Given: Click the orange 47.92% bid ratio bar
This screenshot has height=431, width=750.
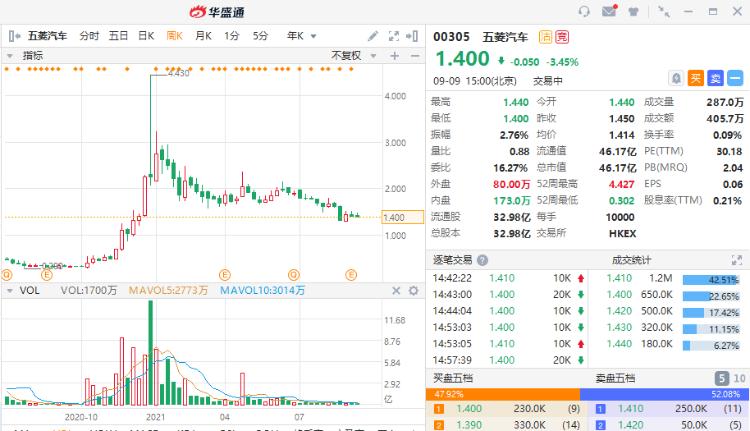Looking at the screenshot, I should pos(503,394).
